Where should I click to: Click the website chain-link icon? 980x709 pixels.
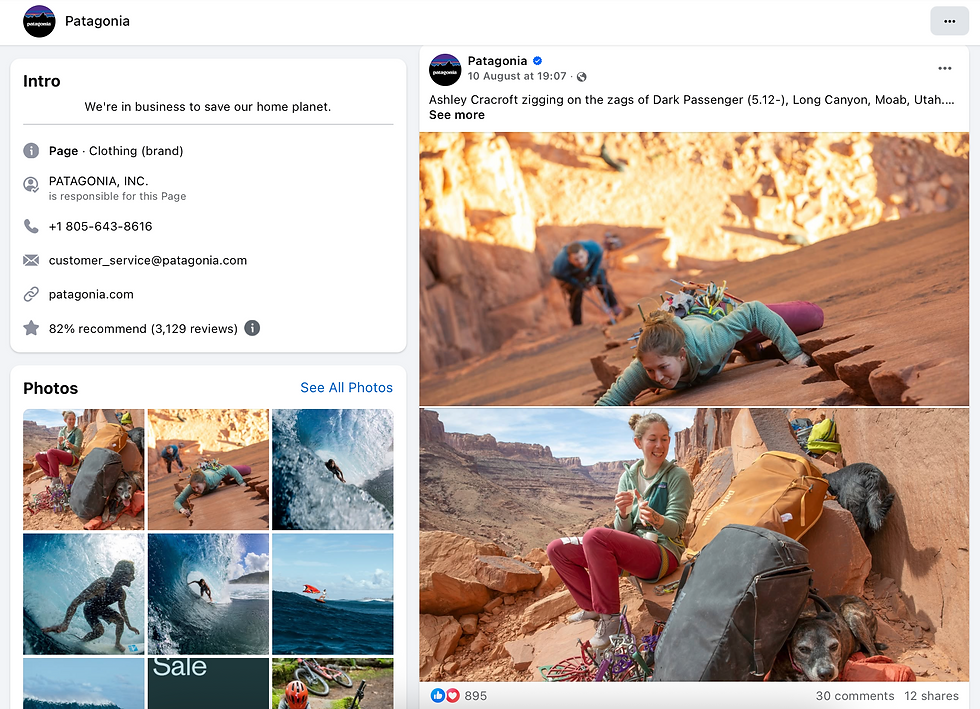[x=31, y=294]
